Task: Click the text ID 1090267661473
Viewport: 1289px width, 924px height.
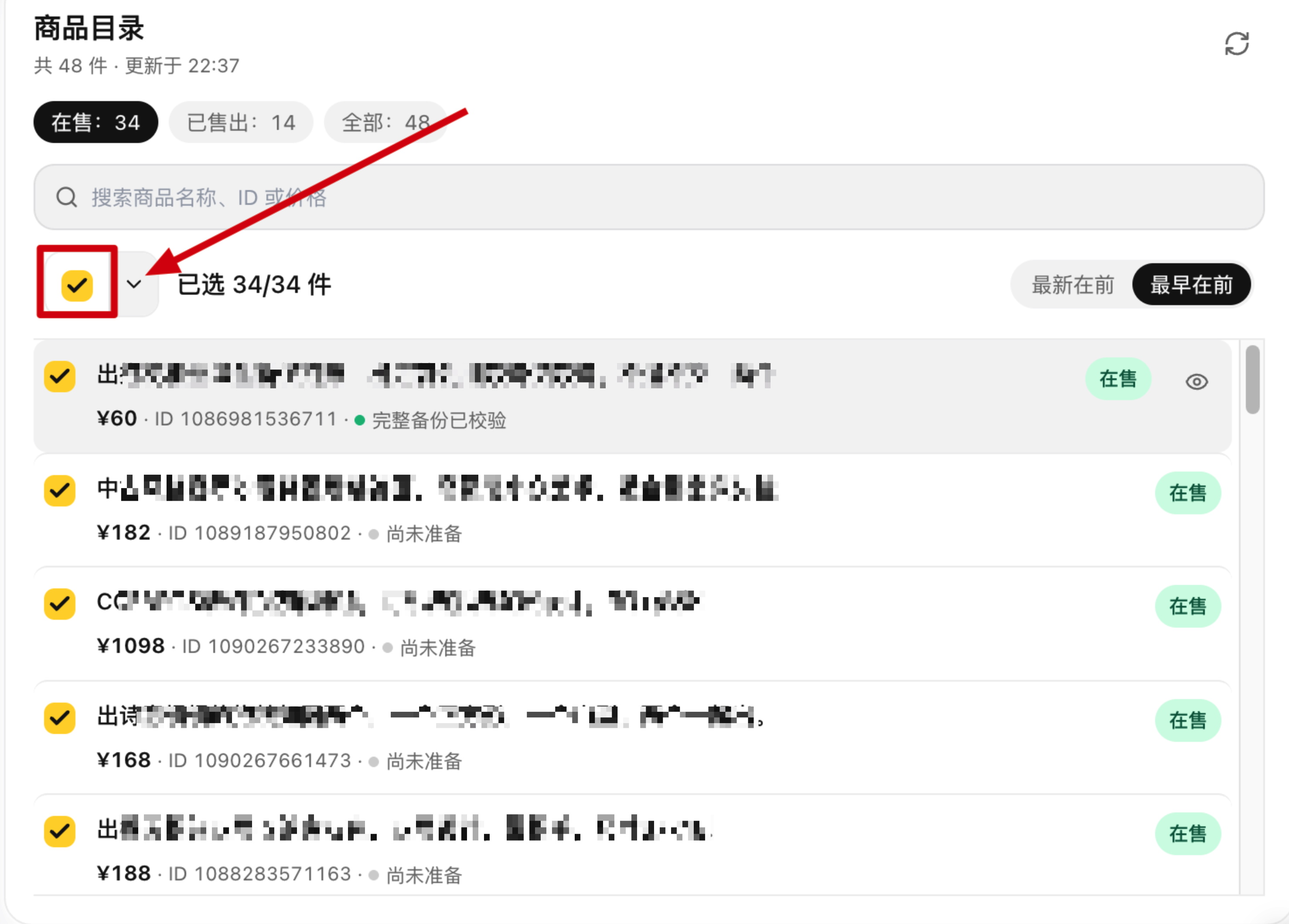Action: (x=260, y=761)
